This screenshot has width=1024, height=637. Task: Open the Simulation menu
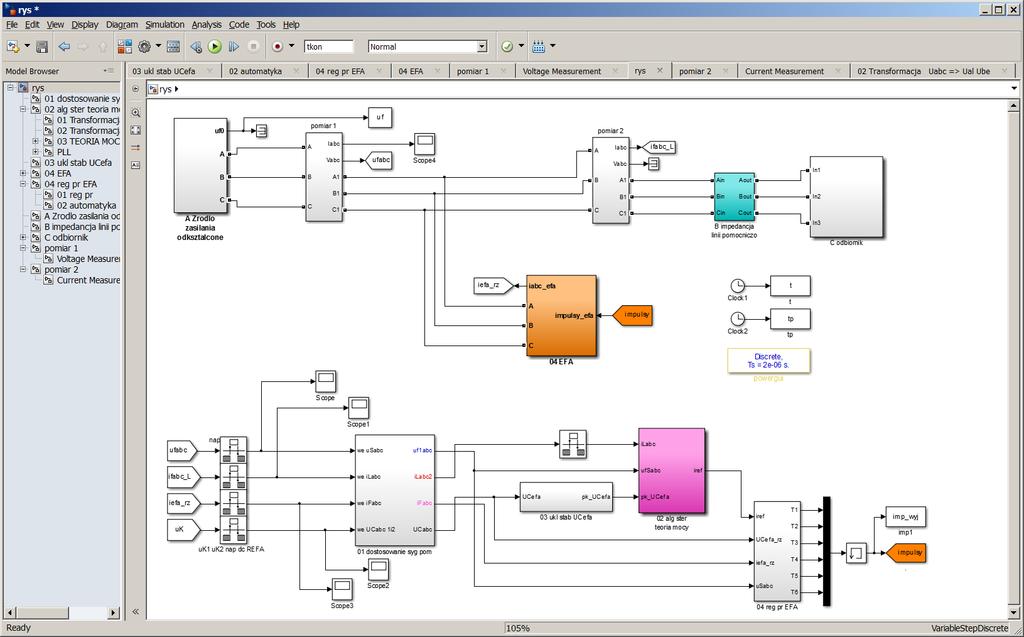pyautogui.click(x=165, y=24)
